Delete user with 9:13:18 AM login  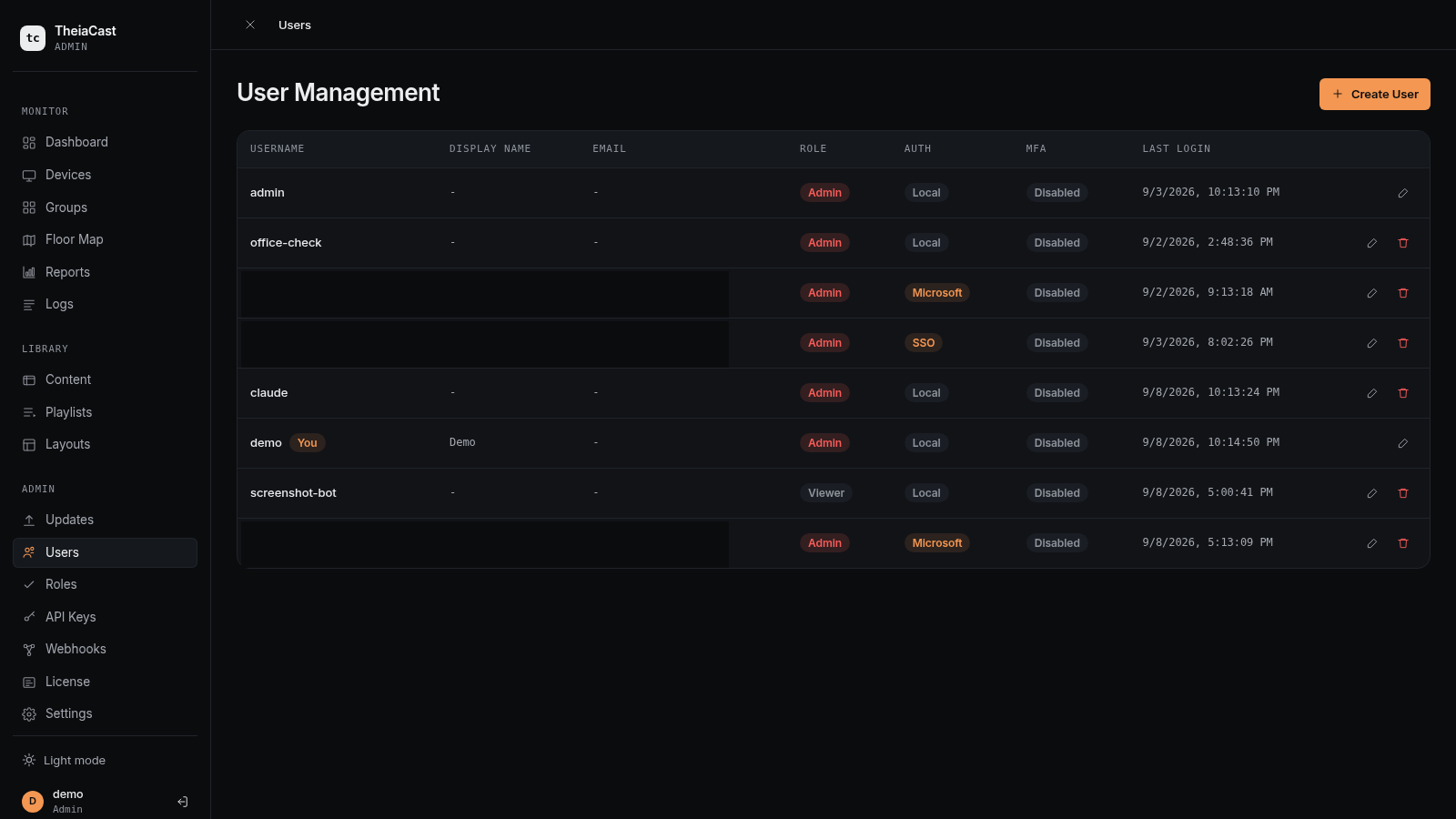click(1402, 293)
